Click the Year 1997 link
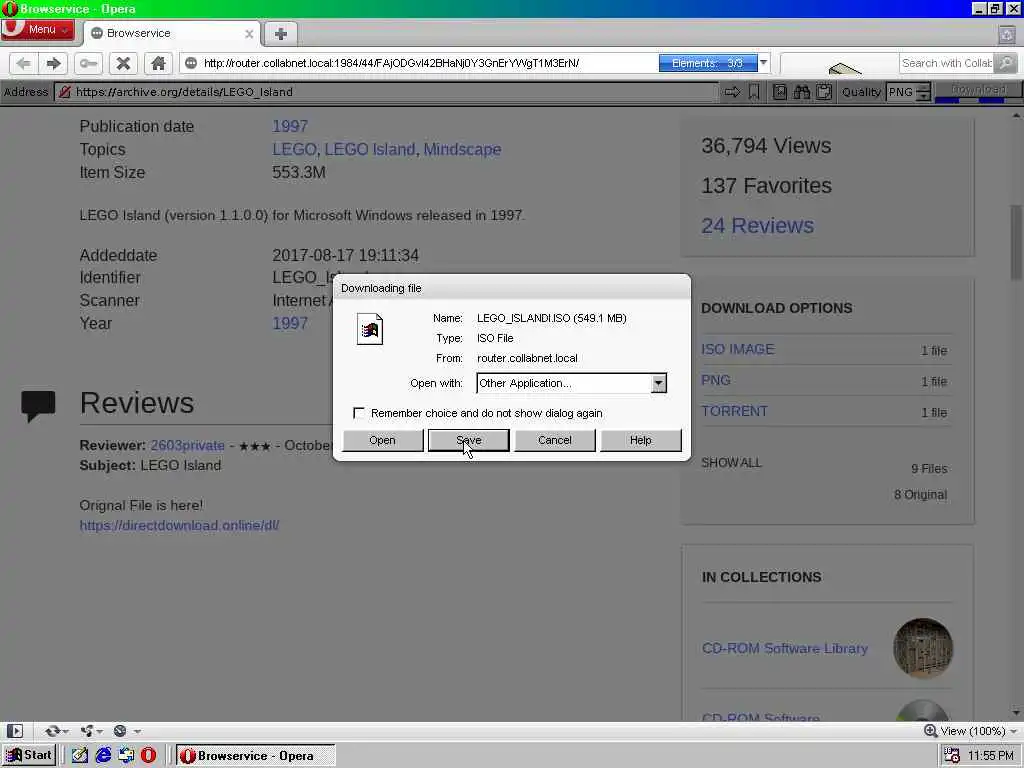 pos(290,323)
